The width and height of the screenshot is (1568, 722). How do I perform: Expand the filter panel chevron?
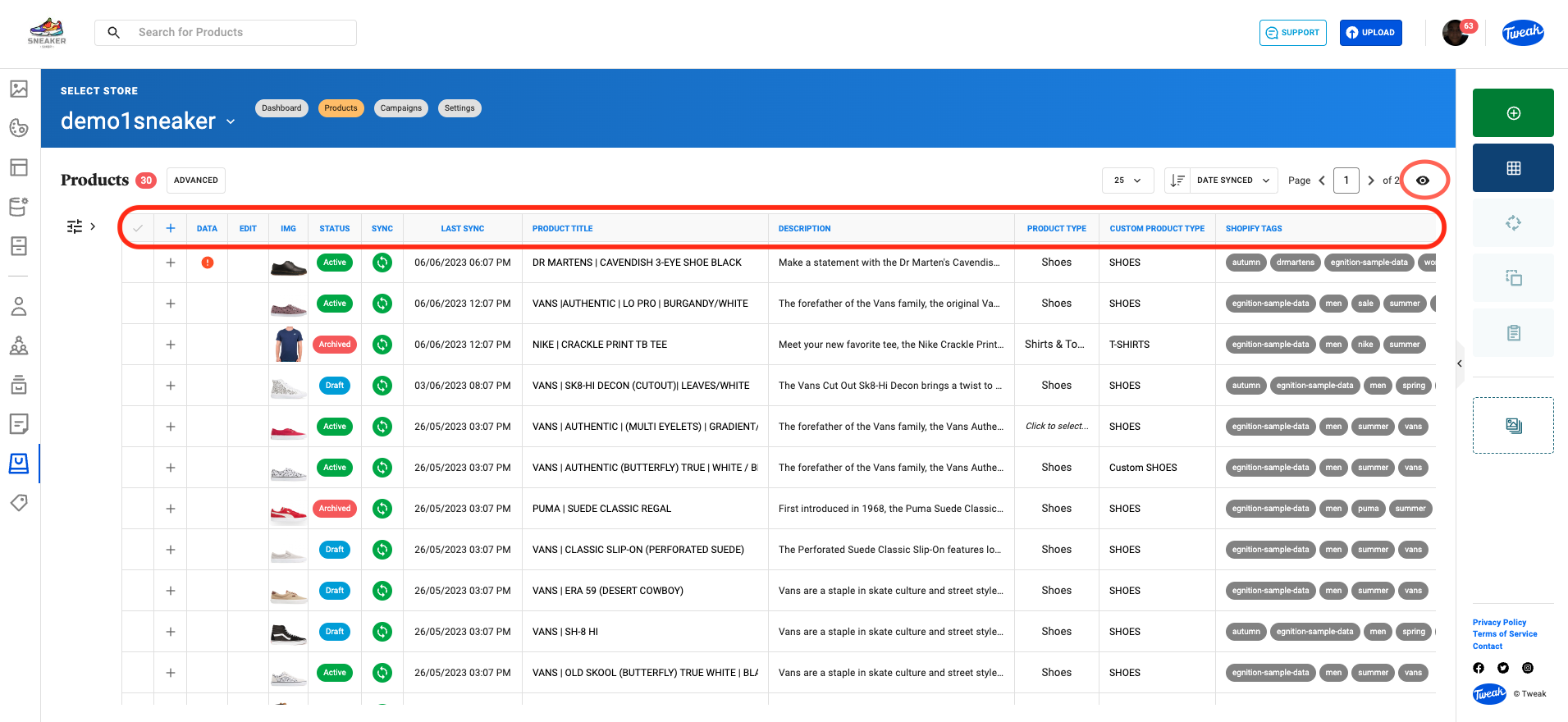coord(93,226)
